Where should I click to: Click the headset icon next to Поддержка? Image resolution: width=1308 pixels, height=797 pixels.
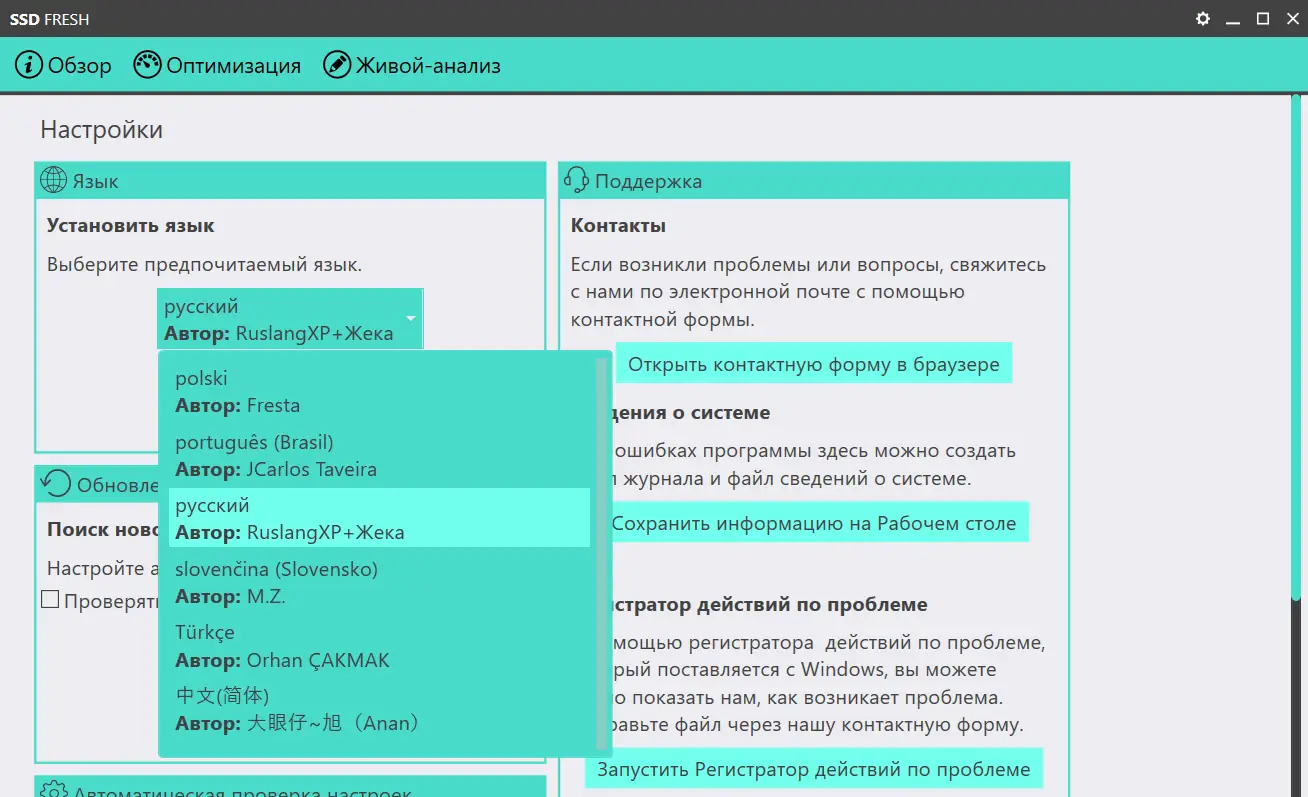coord(576,180)
